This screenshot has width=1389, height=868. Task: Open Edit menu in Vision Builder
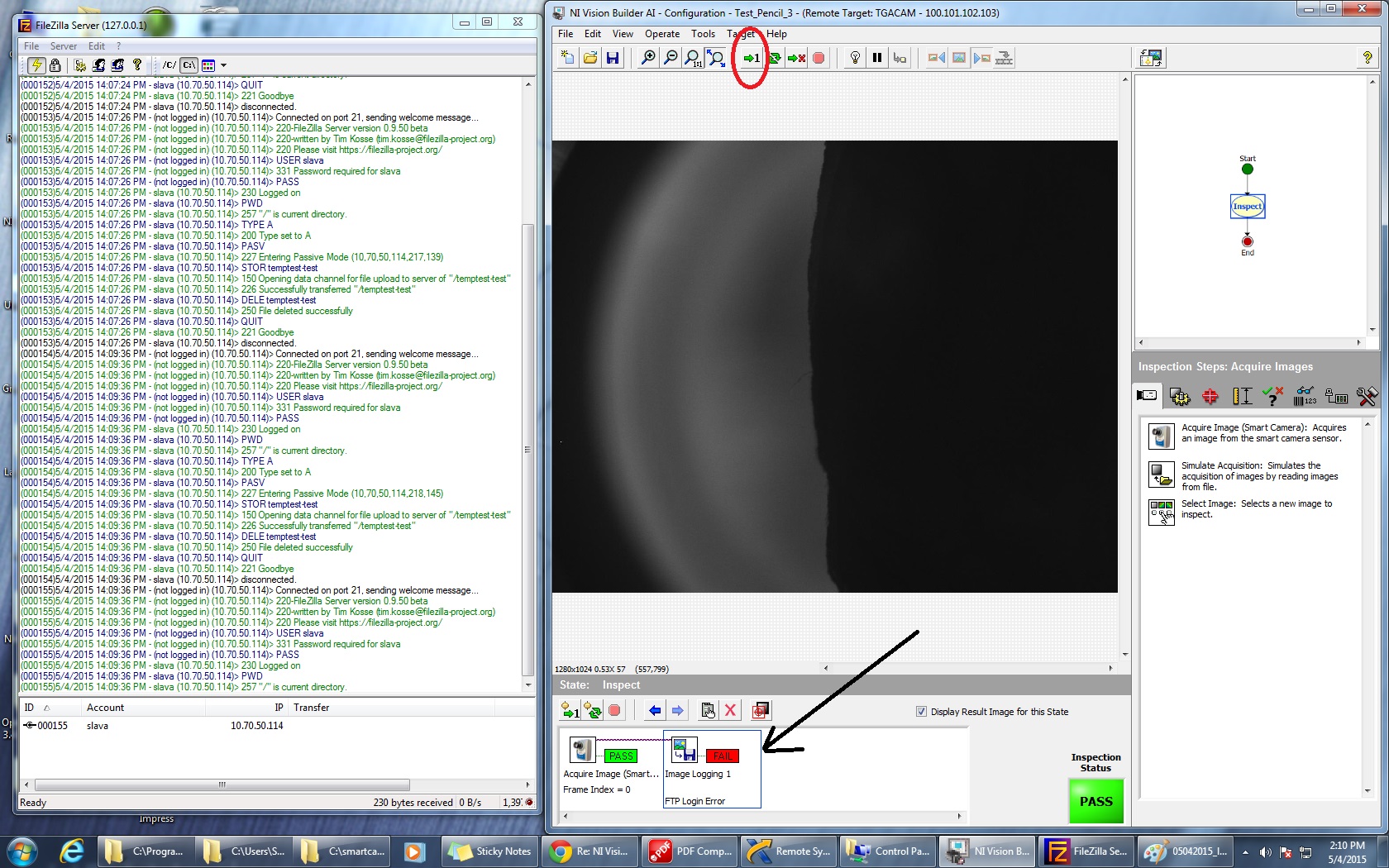[x=593, y=34]
